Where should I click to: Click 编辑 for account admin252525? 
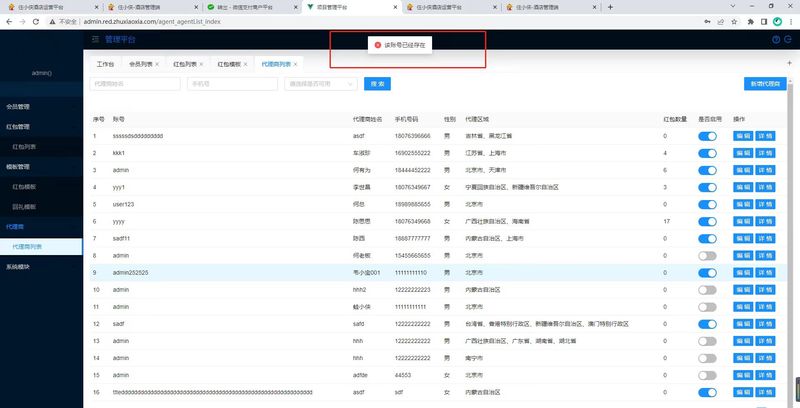(743, 273)
